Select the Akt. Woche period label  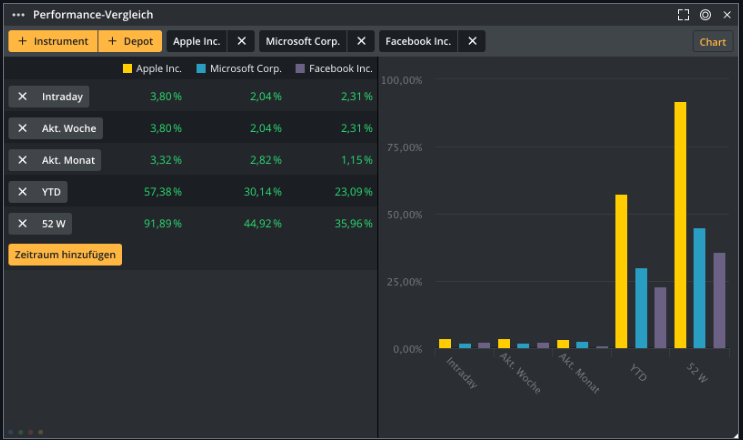coord(69,128)
